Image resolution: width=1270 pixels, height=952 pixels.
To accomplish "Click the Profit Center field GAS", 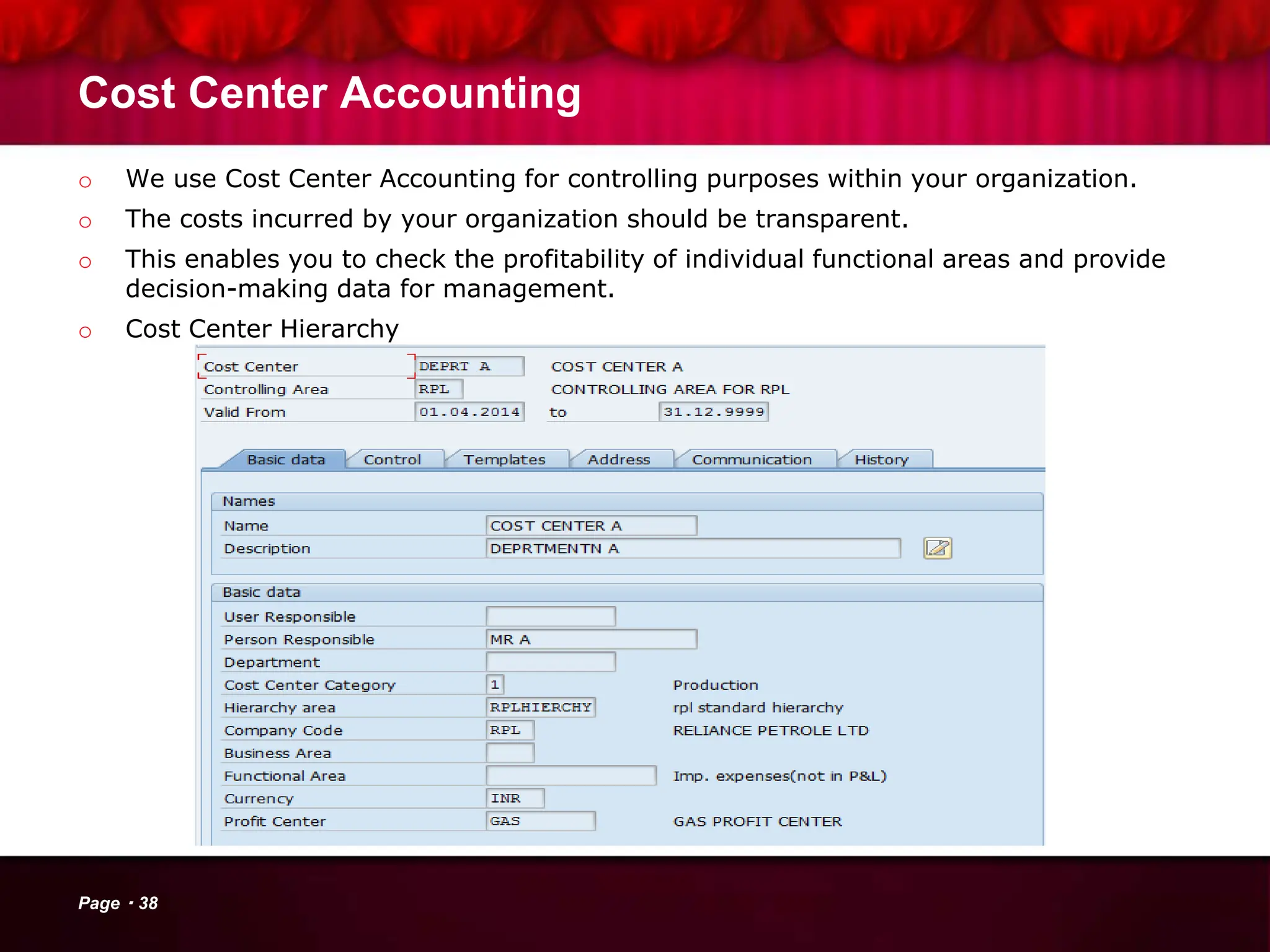I will click(x=541, y=821).
